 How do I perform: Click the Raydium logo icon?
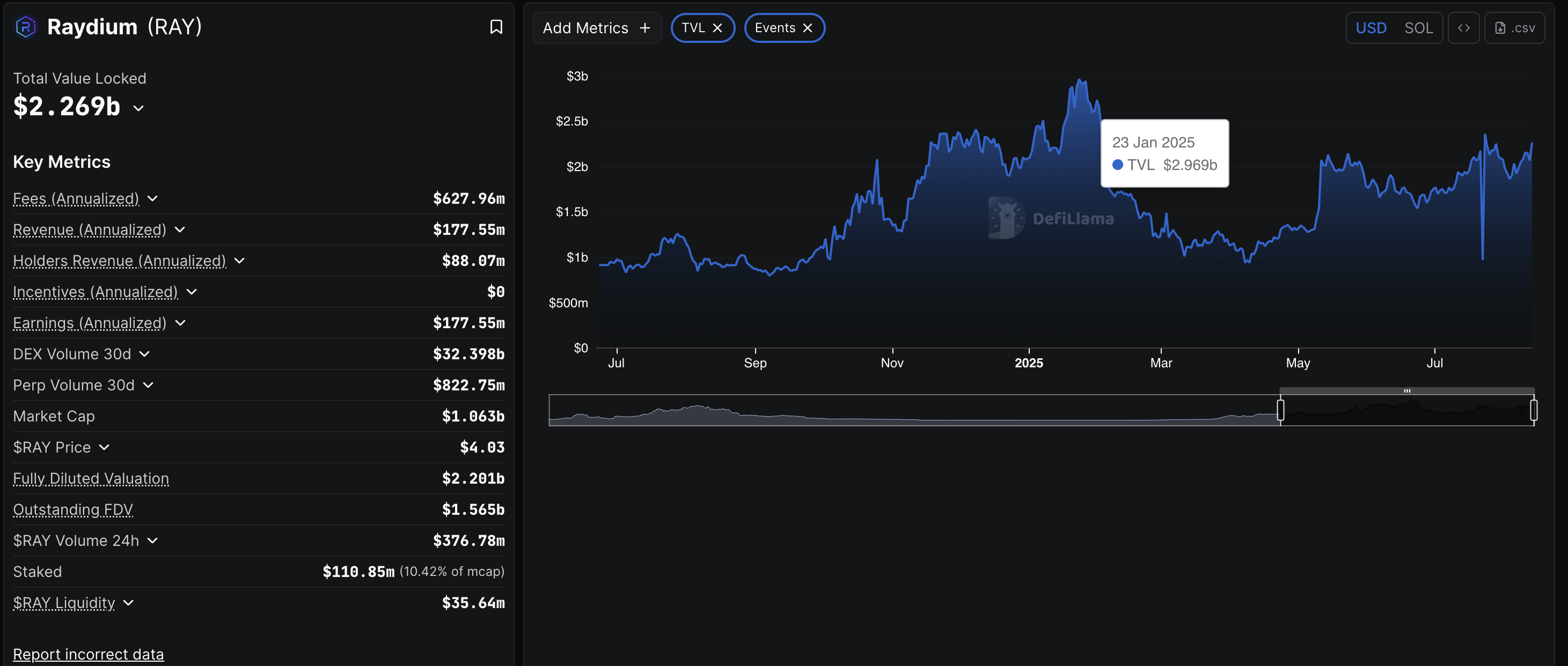(x=26, y=27)
